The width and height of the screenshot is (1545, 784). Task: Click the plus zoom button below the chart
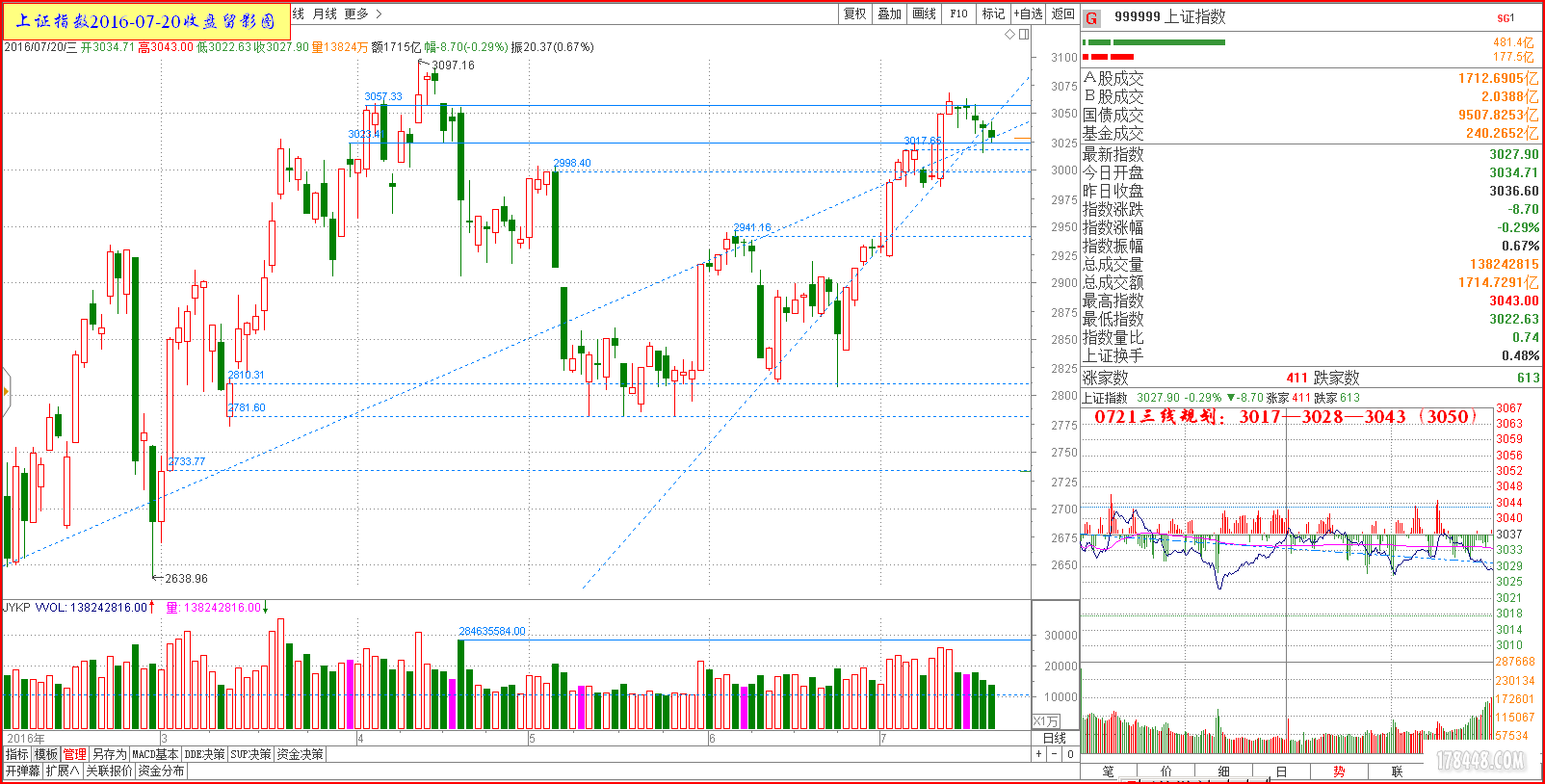click(1038, 754)
